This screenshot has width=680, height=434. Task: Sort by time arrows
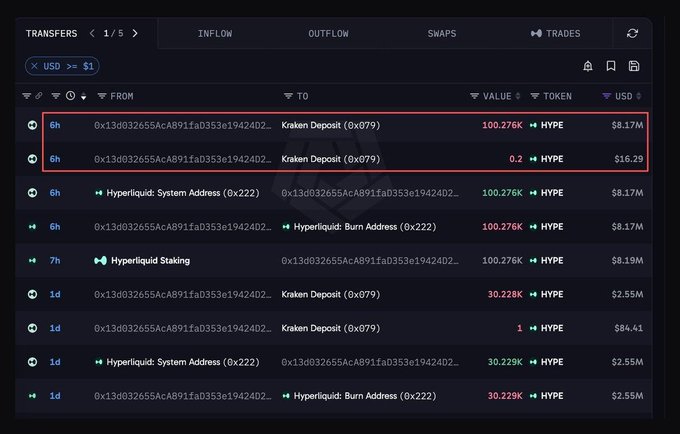tap(83, 96)
